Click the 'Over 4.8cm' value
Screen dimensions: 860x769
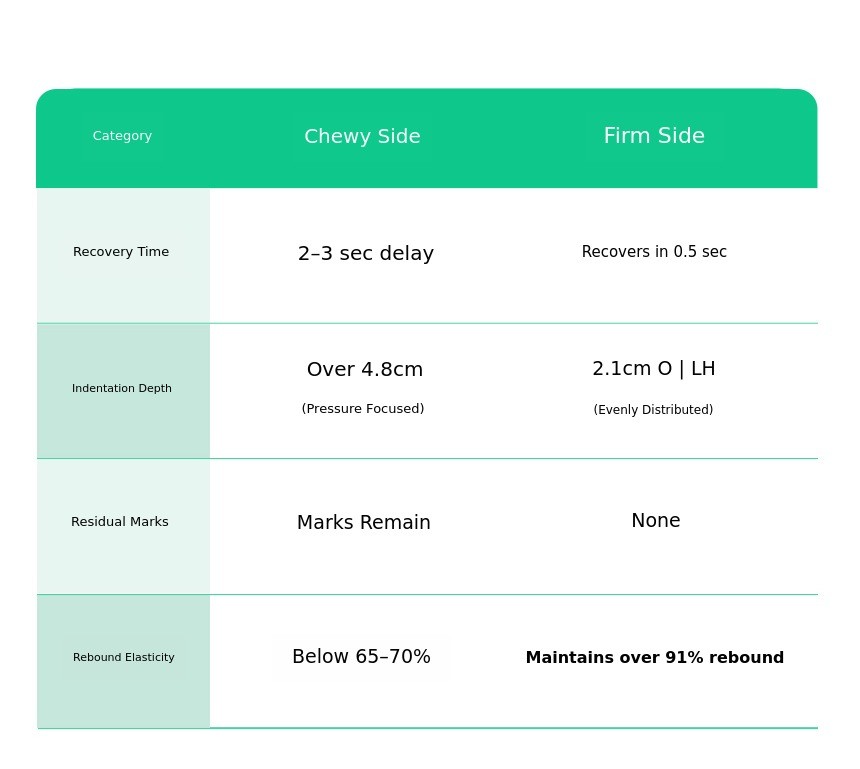click(x=365, y=369)
